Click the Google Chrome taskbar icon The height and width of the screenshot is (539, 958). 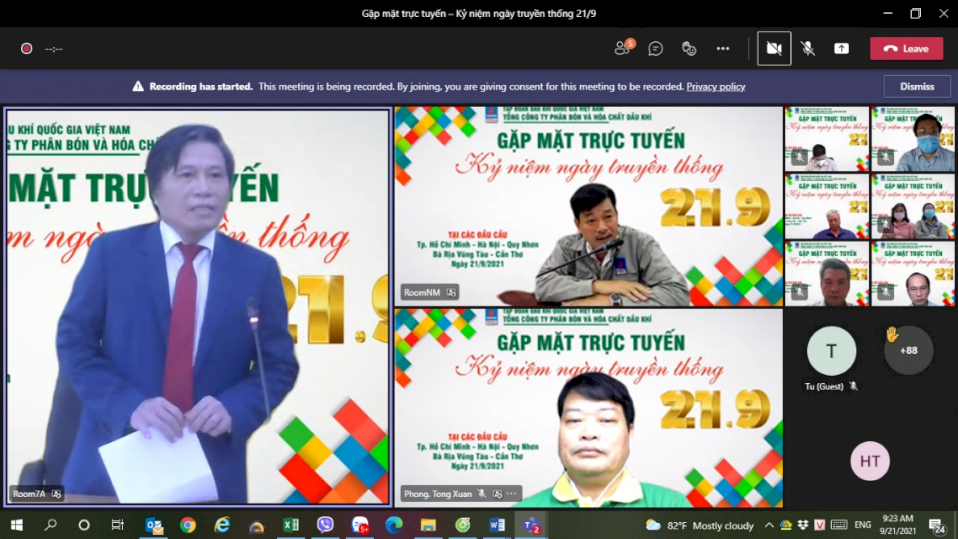point(188,525)
